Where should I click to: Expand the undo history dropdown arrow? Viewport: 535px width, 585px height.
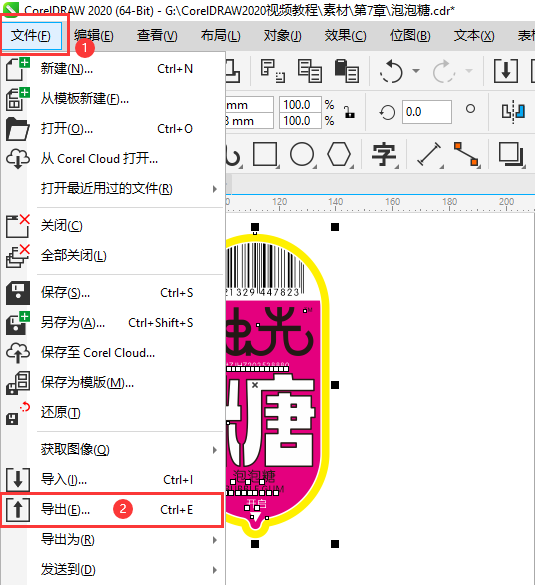416,71
